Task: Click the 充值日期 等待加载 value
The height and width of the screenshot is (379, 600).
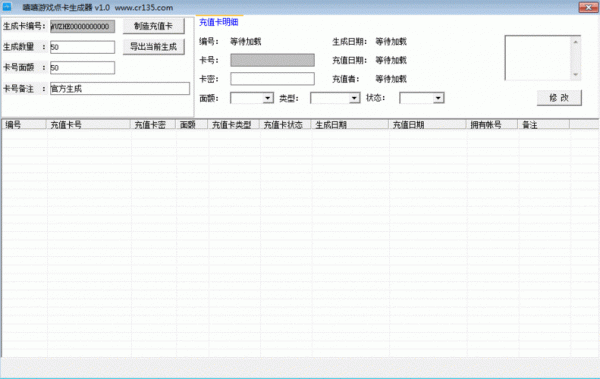Action: click(x=391, y=60)
